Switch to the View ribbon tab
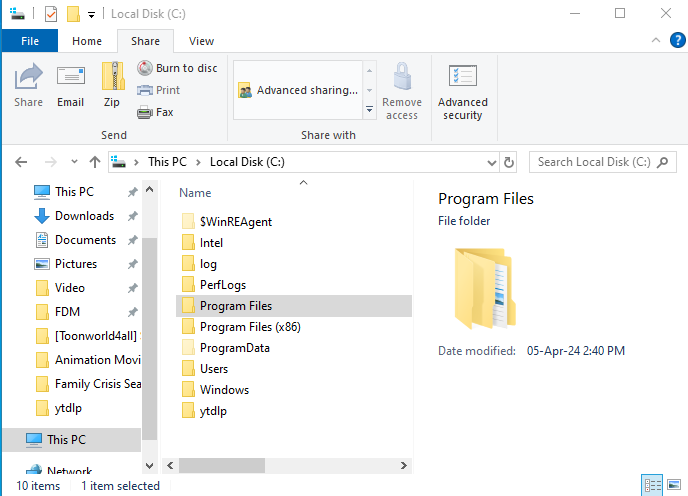Viewport: 688px width, 496px height. (x=201, y=41)
